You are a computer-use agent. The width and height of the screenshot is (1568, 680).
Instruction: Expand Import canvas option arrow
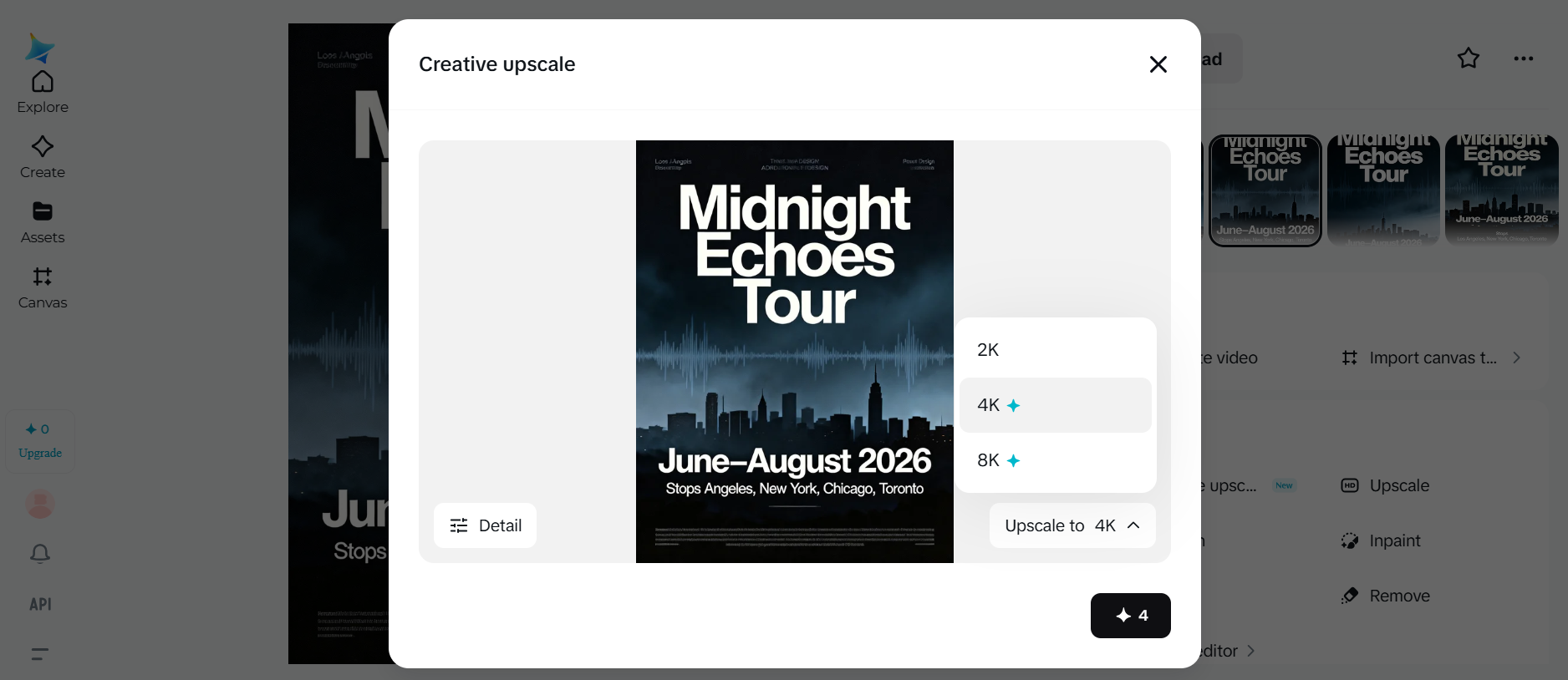pos(1516,358)
